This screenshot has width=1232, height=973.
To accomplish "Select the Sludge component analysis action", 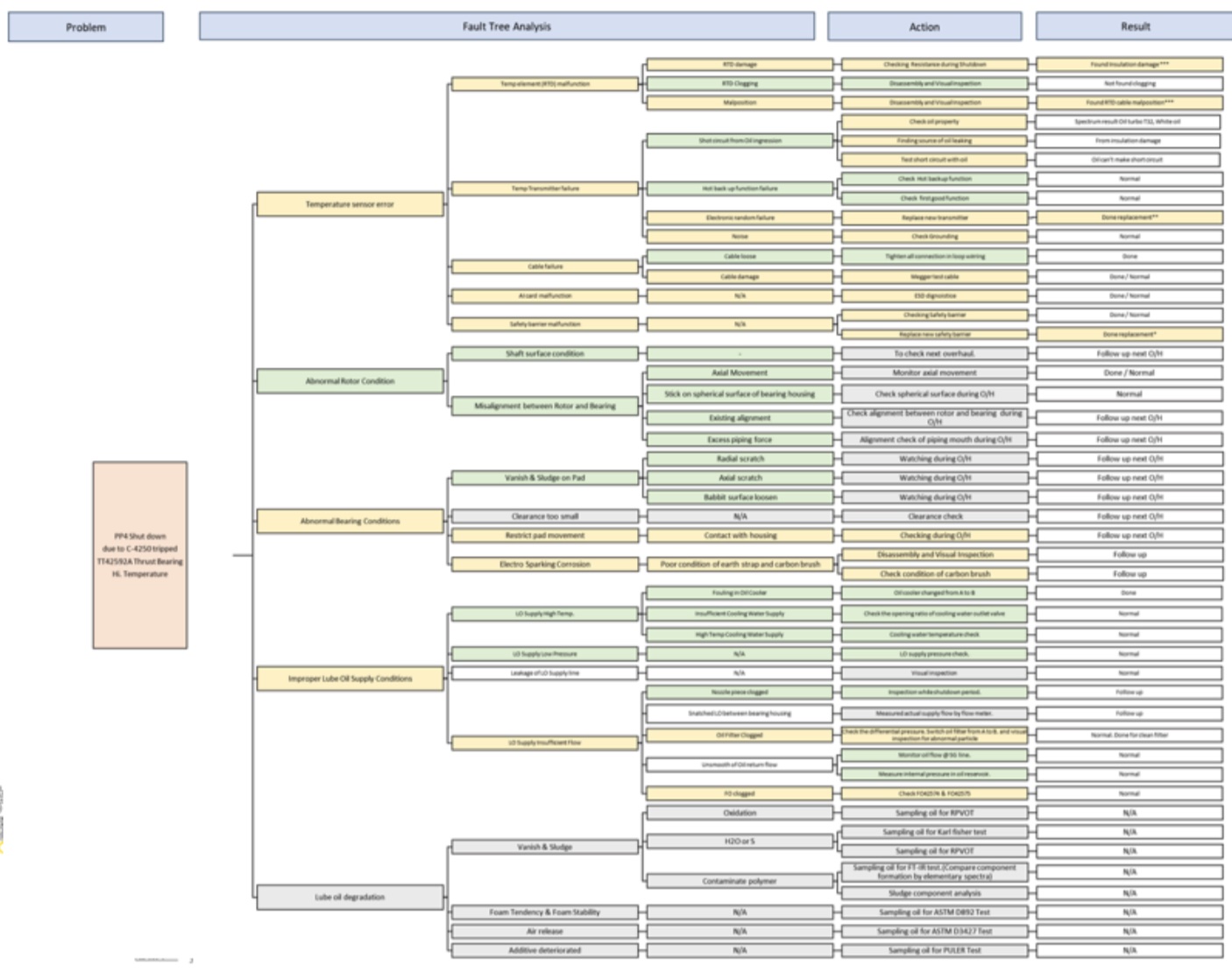I will 934,893.
